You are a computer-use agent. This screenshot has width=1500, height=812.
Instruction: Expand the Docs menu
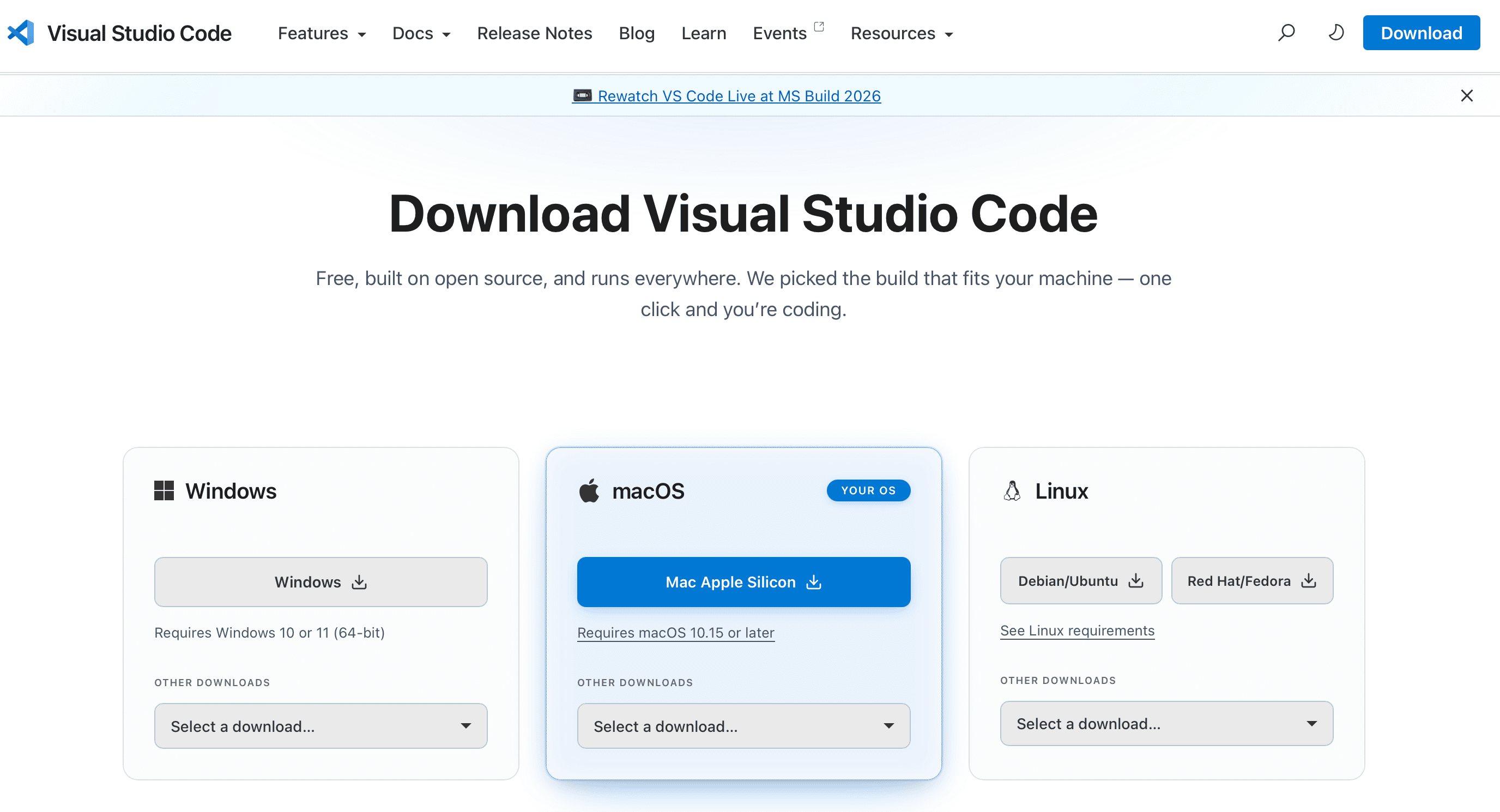pyautogui.click(x=421, y=33)
